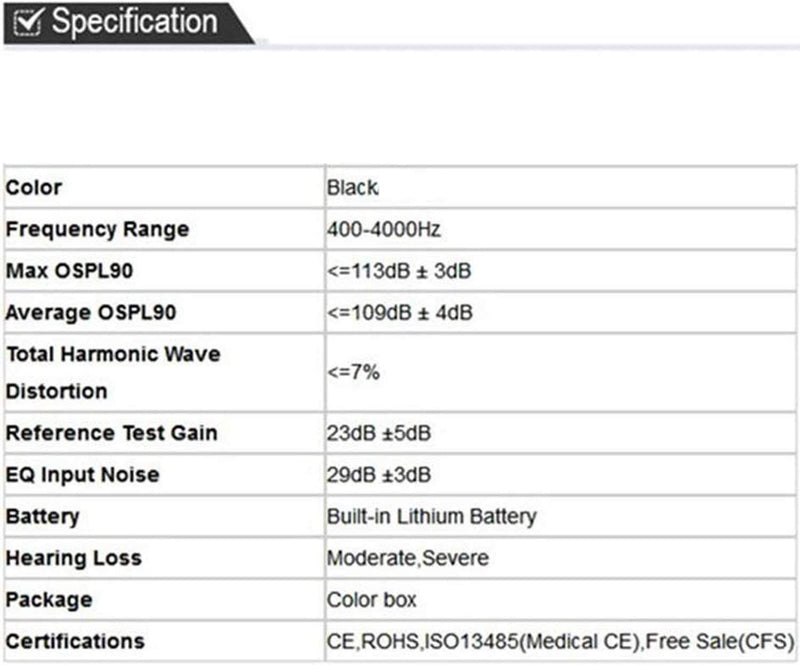The image size is (800, 665).
Task: Select the Color label cell
Action: pyautogui.click(x=34, y=187)
